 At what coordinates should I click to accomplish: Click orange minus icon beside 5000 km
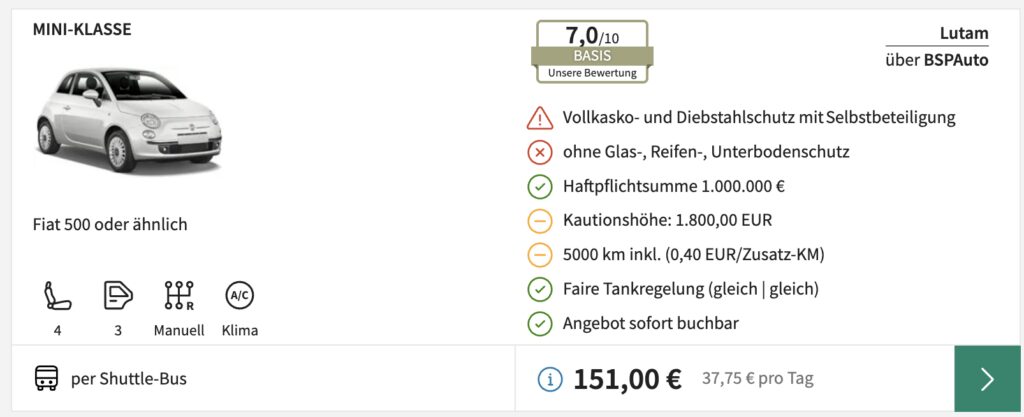[540, 255]
